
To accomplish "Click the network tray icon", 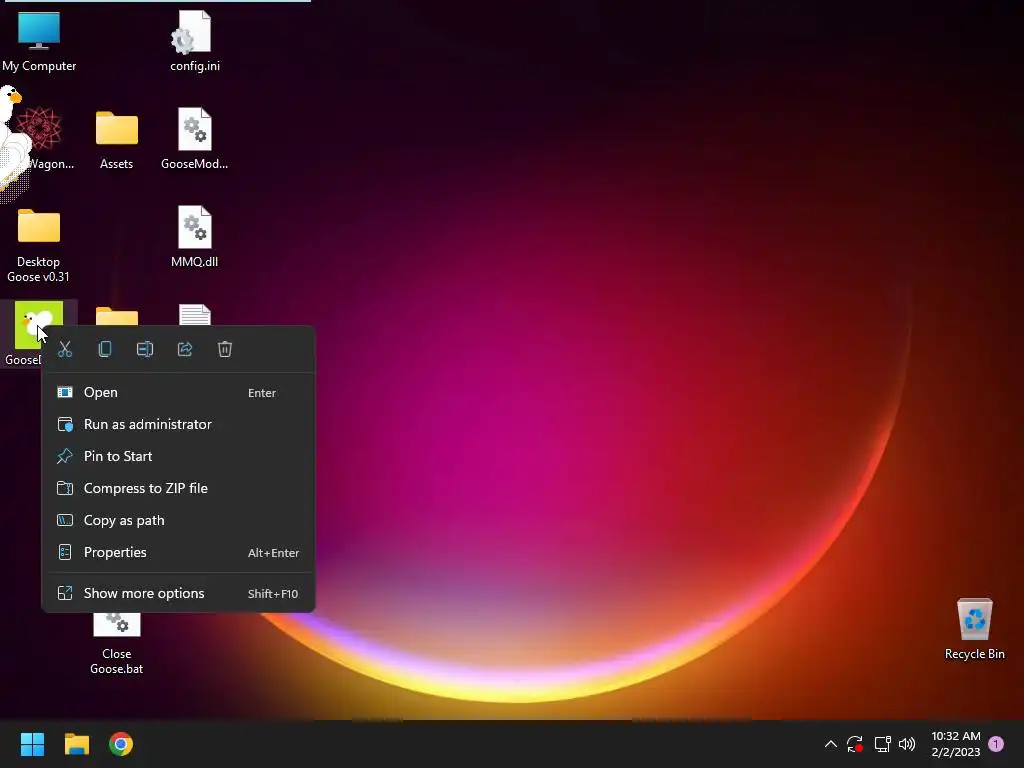I will (x=882, y=744).
